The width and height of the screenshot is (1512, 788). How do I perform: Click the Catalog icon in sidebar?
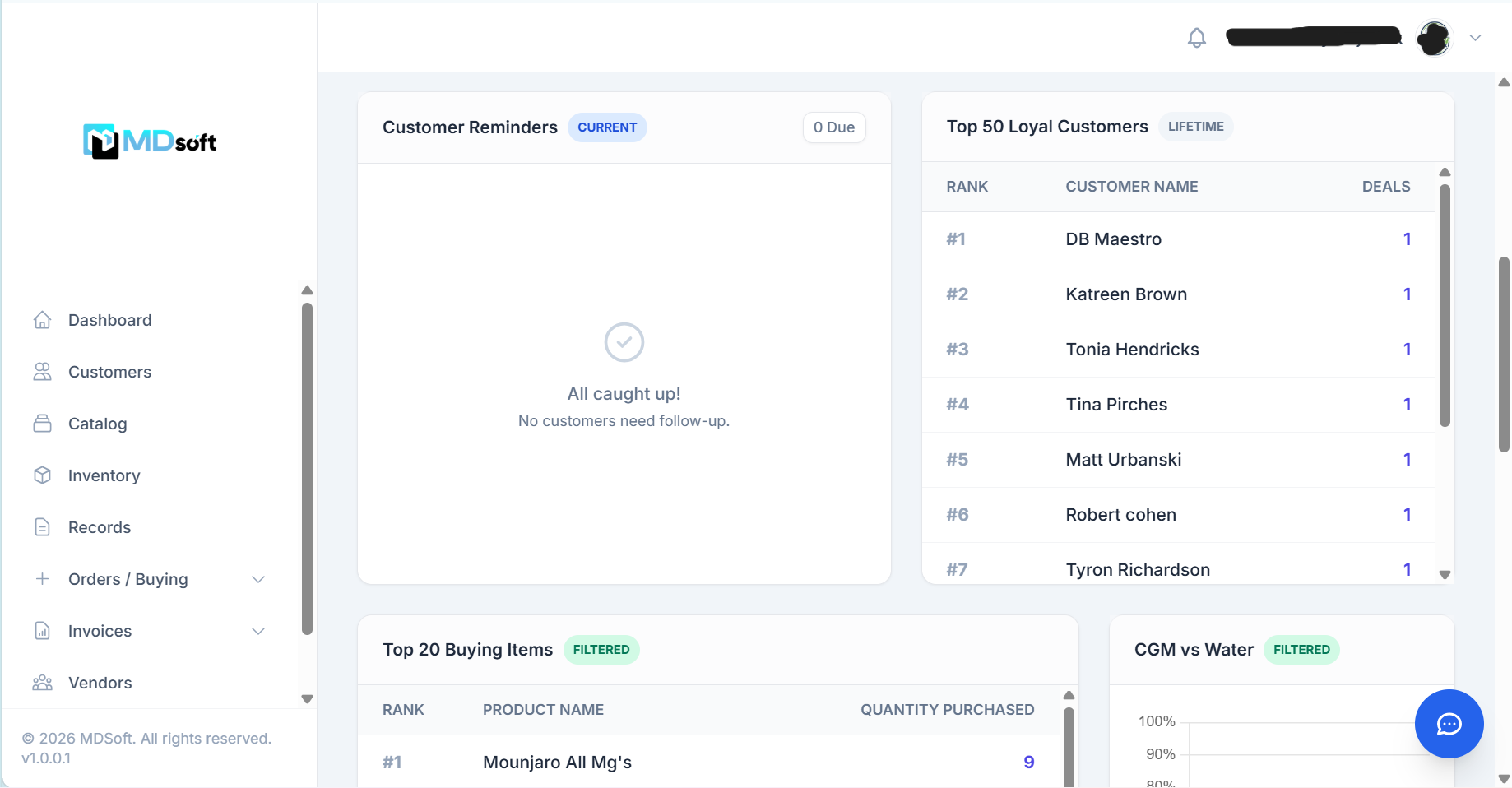43,424
